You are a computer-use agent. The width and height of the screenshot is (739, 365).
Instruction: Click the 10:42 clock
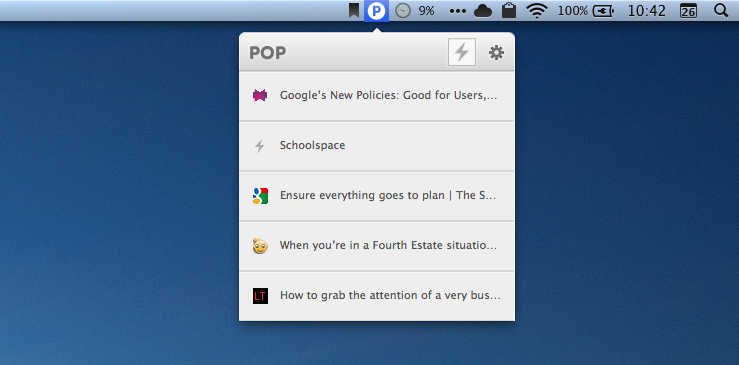click(647, 10)
